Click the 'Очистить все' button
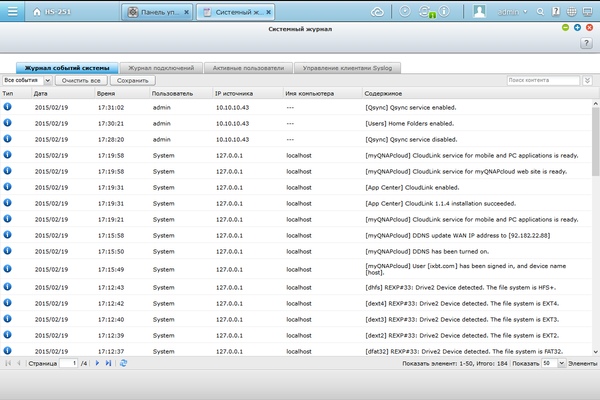This screenshot has height=400, width=600. pyautogui.click(x=81, y=79)
